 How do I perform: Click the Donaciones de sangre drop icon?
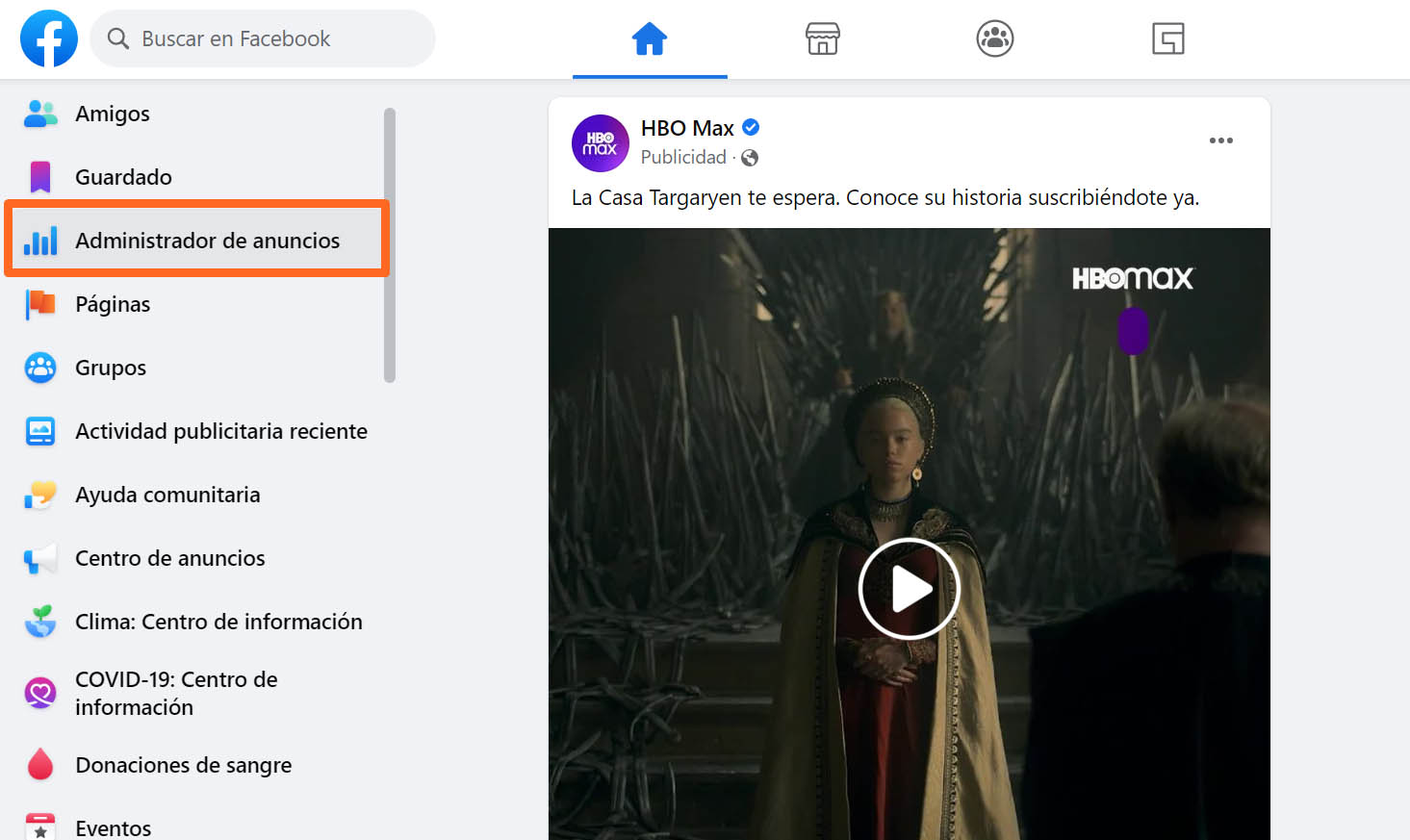(x=39, y=764)
